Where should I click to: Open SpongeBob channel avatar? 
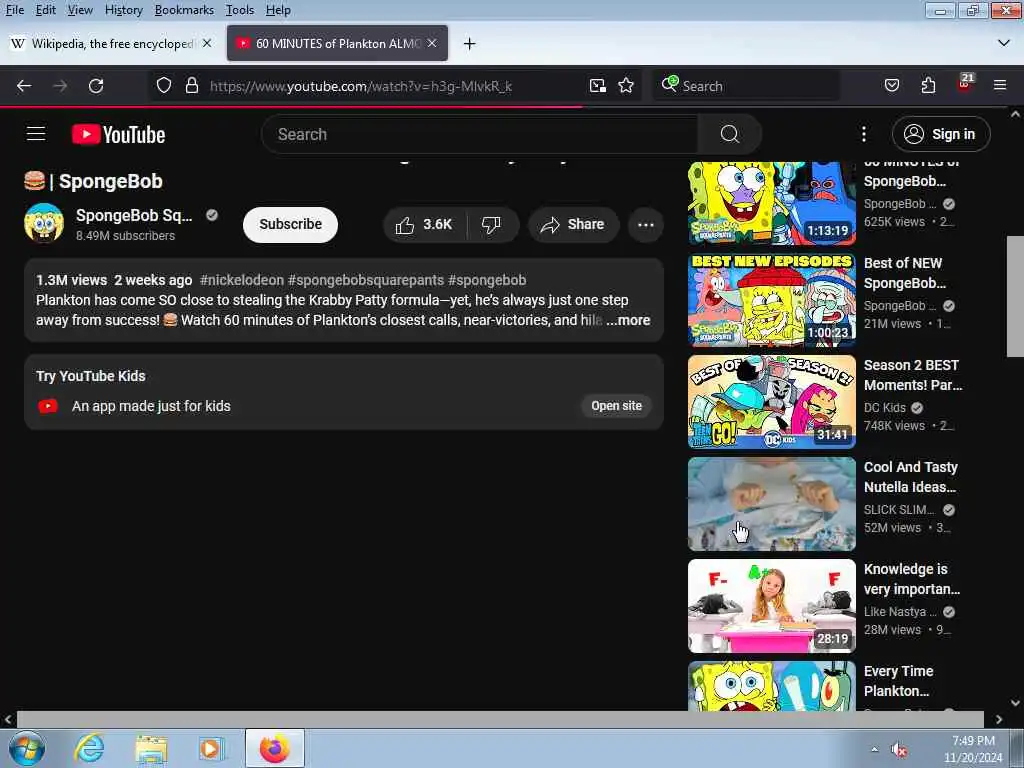click(44, 223)
